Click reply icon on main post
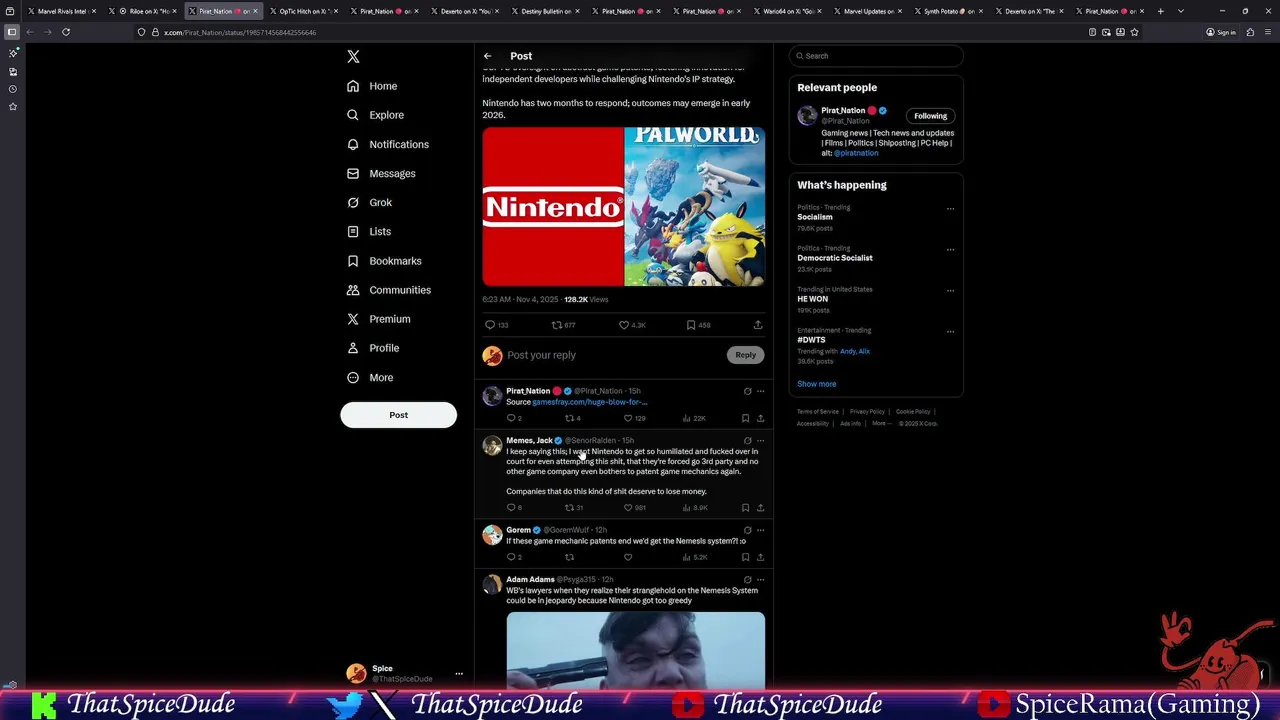 tap(490, 325)
